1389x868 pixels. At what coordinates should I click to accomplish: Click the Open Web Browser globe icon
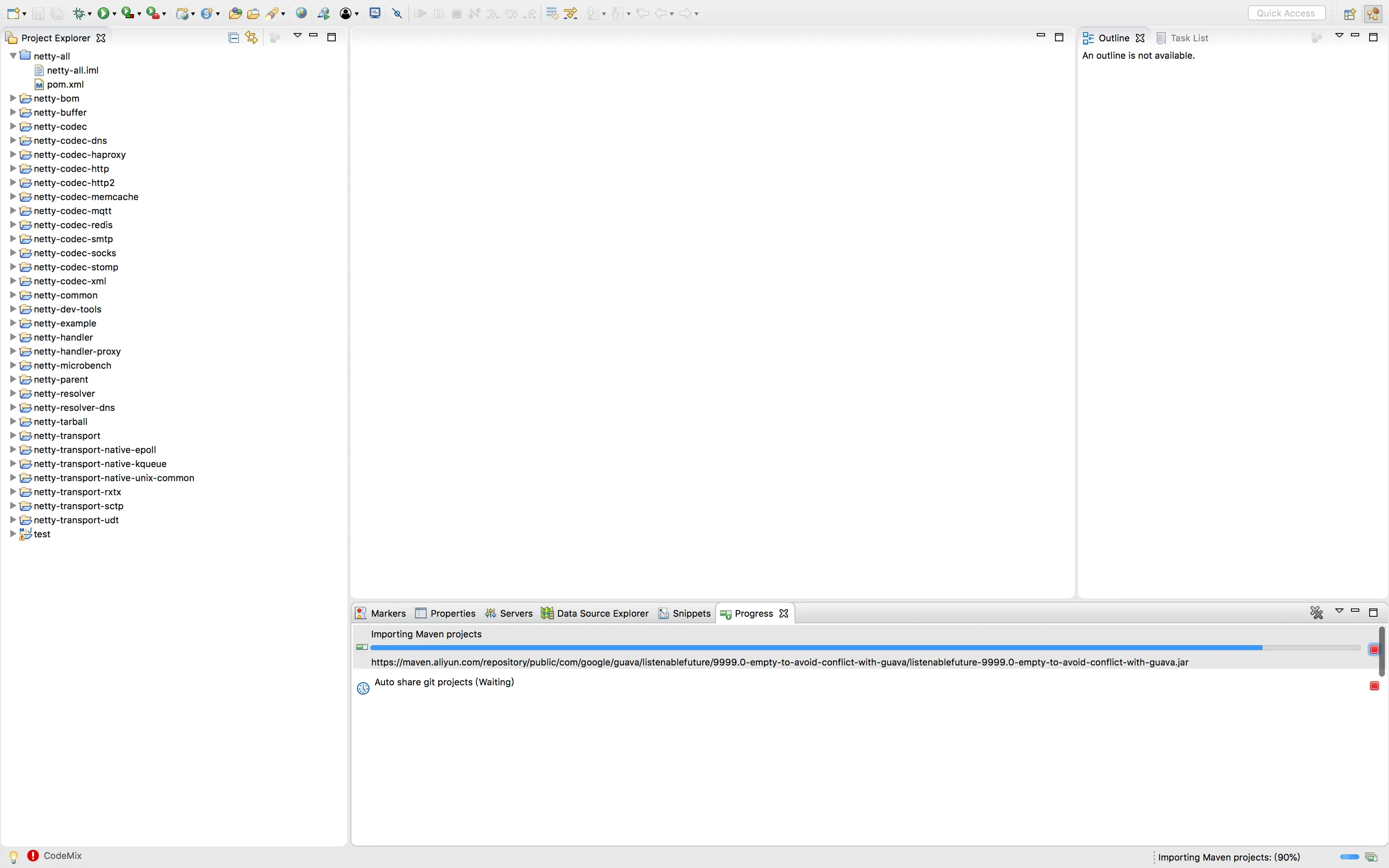click(x=301, y=13)
